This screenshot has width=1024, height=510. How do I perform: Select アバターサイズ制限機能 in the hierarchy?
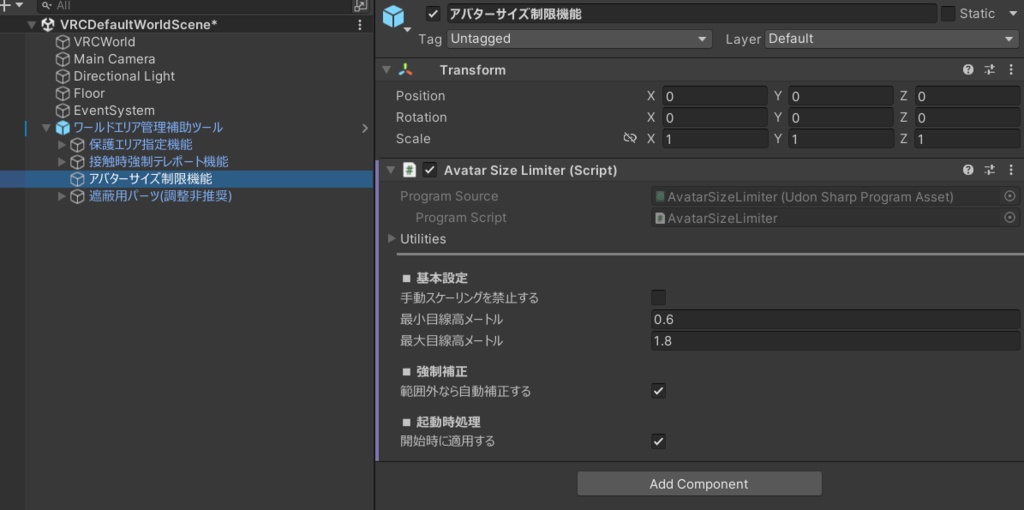click(150, 179)
